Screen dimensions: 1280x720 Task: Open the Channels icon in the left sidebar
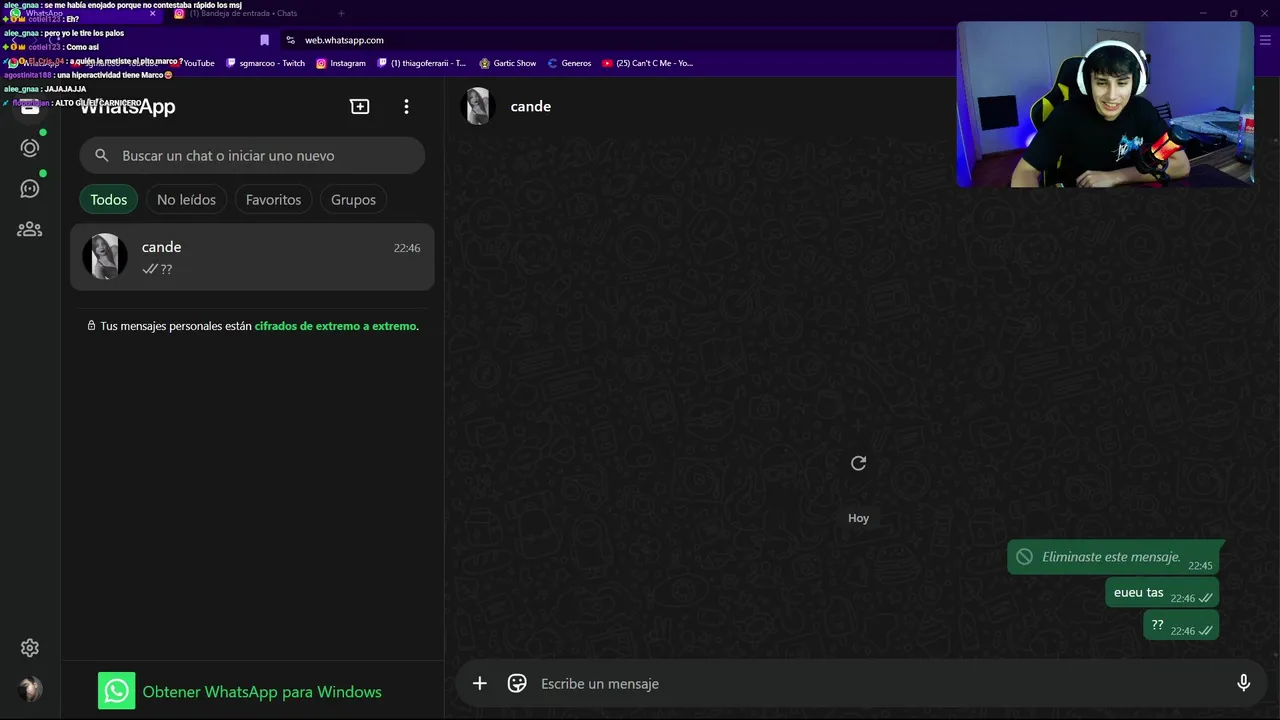pos(30,188)
